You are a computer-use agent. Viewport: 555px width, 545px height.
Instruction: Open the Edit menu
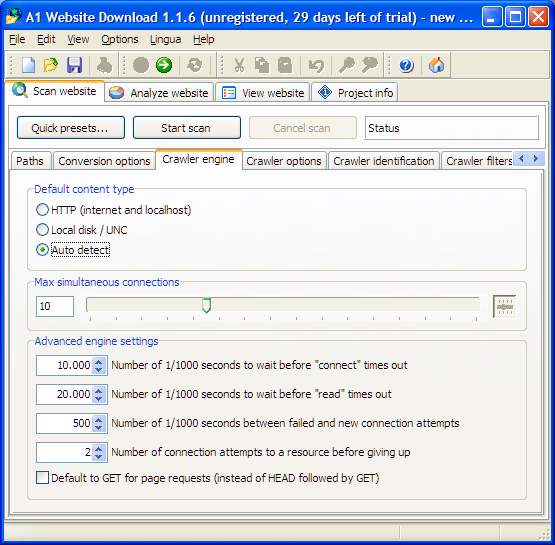[x=46, y=39]
